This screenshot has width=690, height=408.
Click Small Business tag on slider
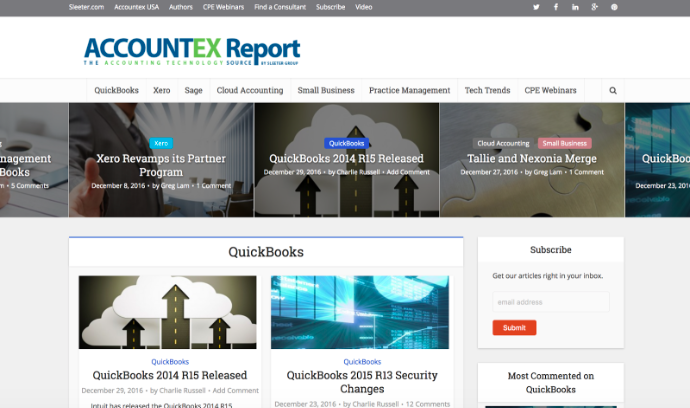[565, 143]
